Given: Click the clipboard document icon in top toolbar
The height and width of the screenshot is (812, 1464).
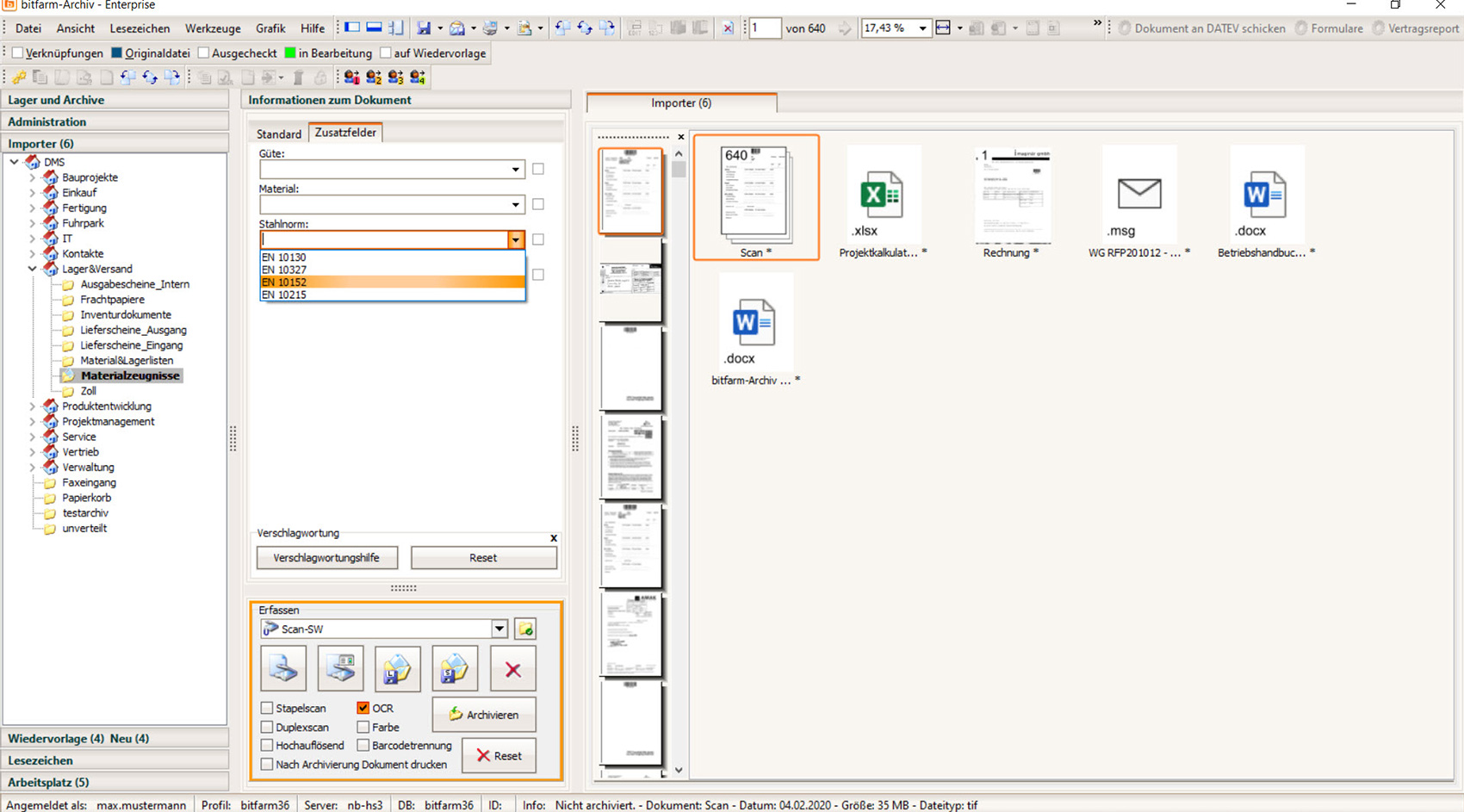Looking at the screenshot, I should [524, 28].
